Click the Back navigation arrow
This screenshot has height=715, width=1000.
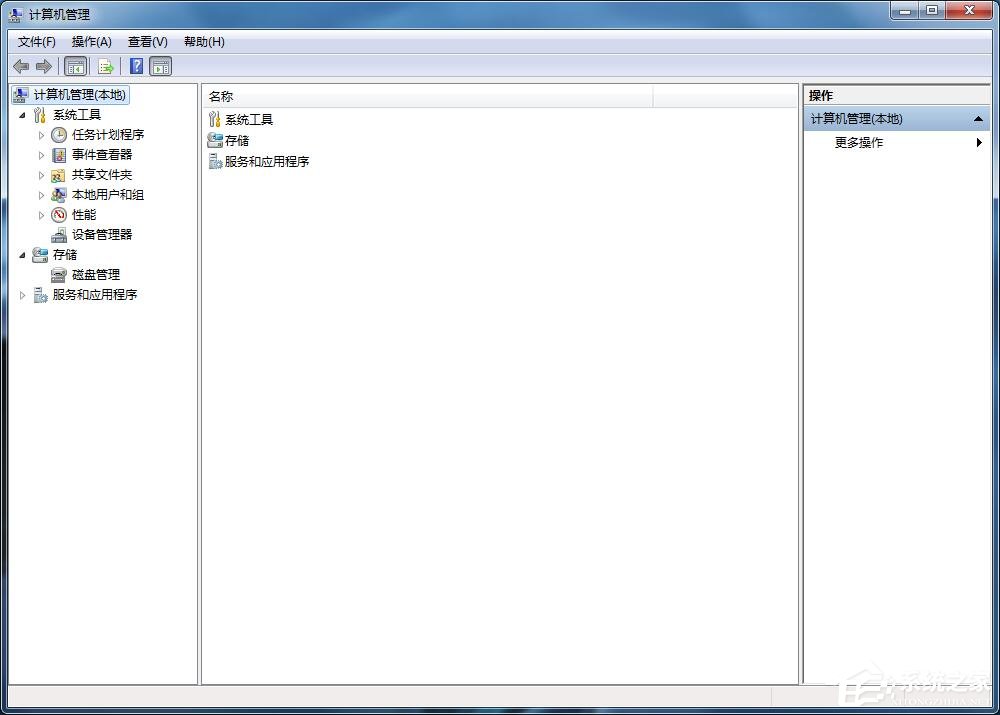click(21, 66)
